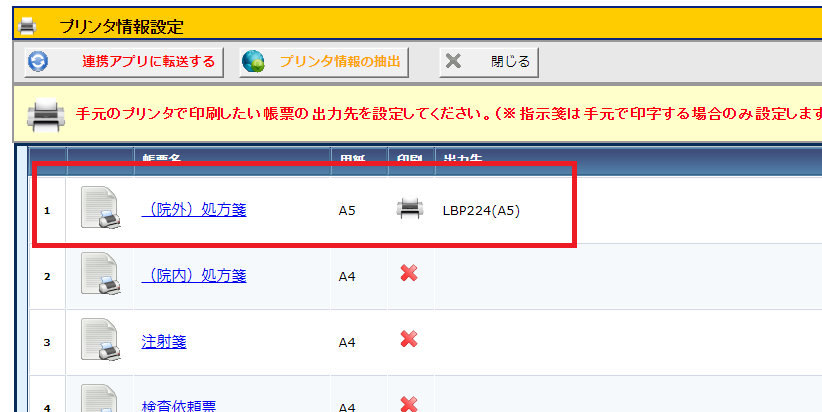Image resolution: width=822 pixels, height=412 pixels.
Task: Click the red X in (院内) 処方箋 row
Action: pos(409,273)
